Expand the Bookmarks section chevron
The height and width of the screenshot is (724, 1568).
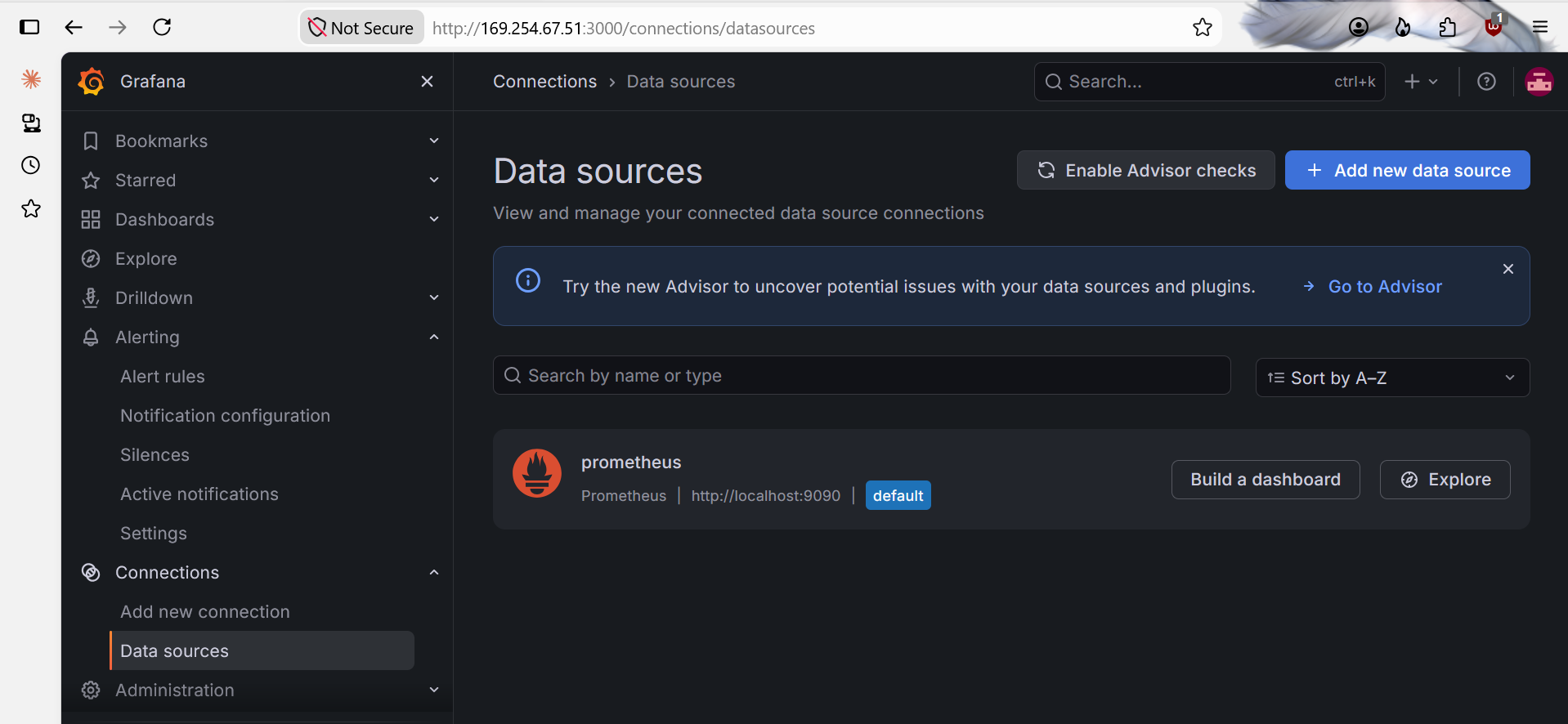(434, 141)
